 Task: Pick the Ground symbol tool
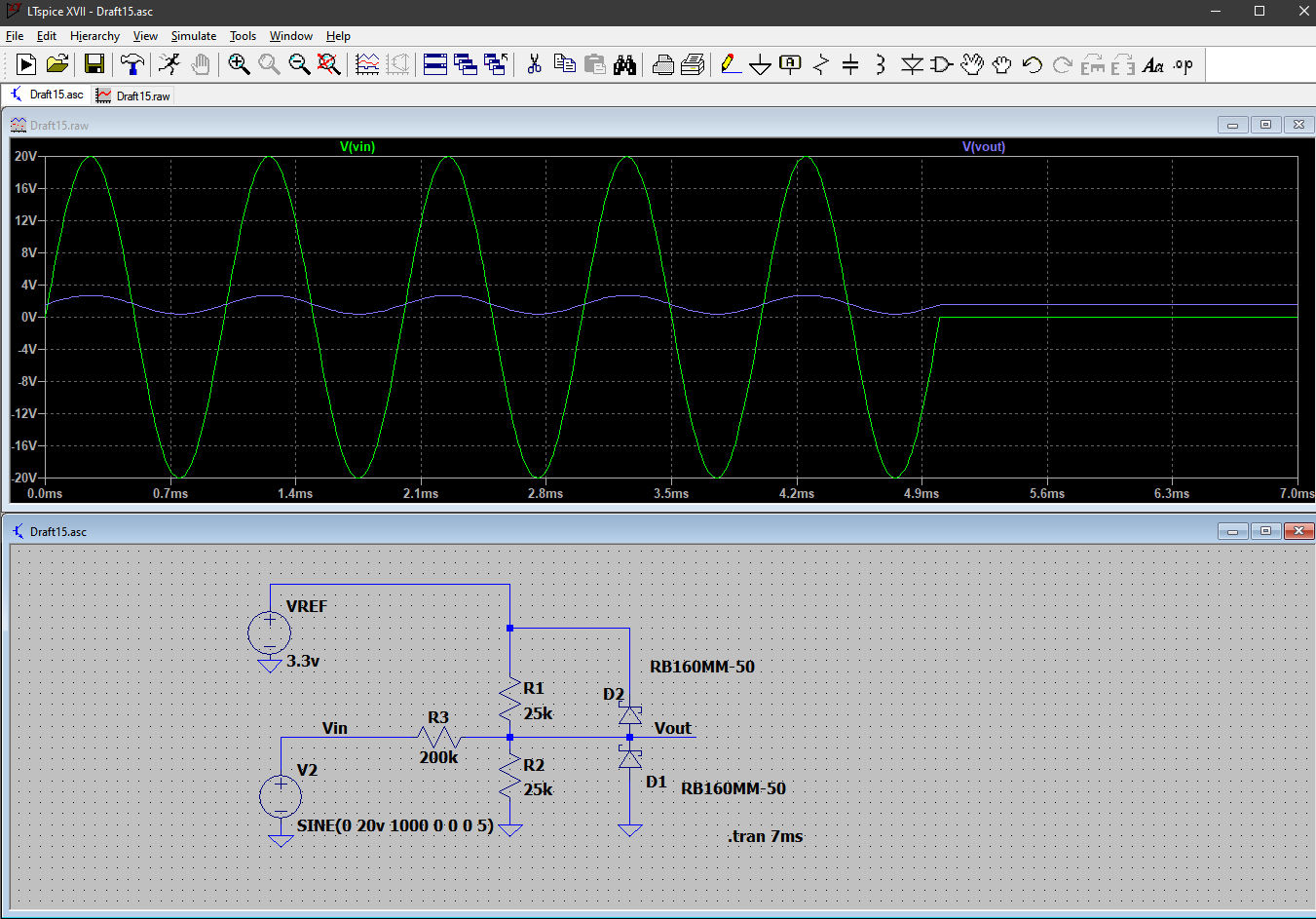761,64
